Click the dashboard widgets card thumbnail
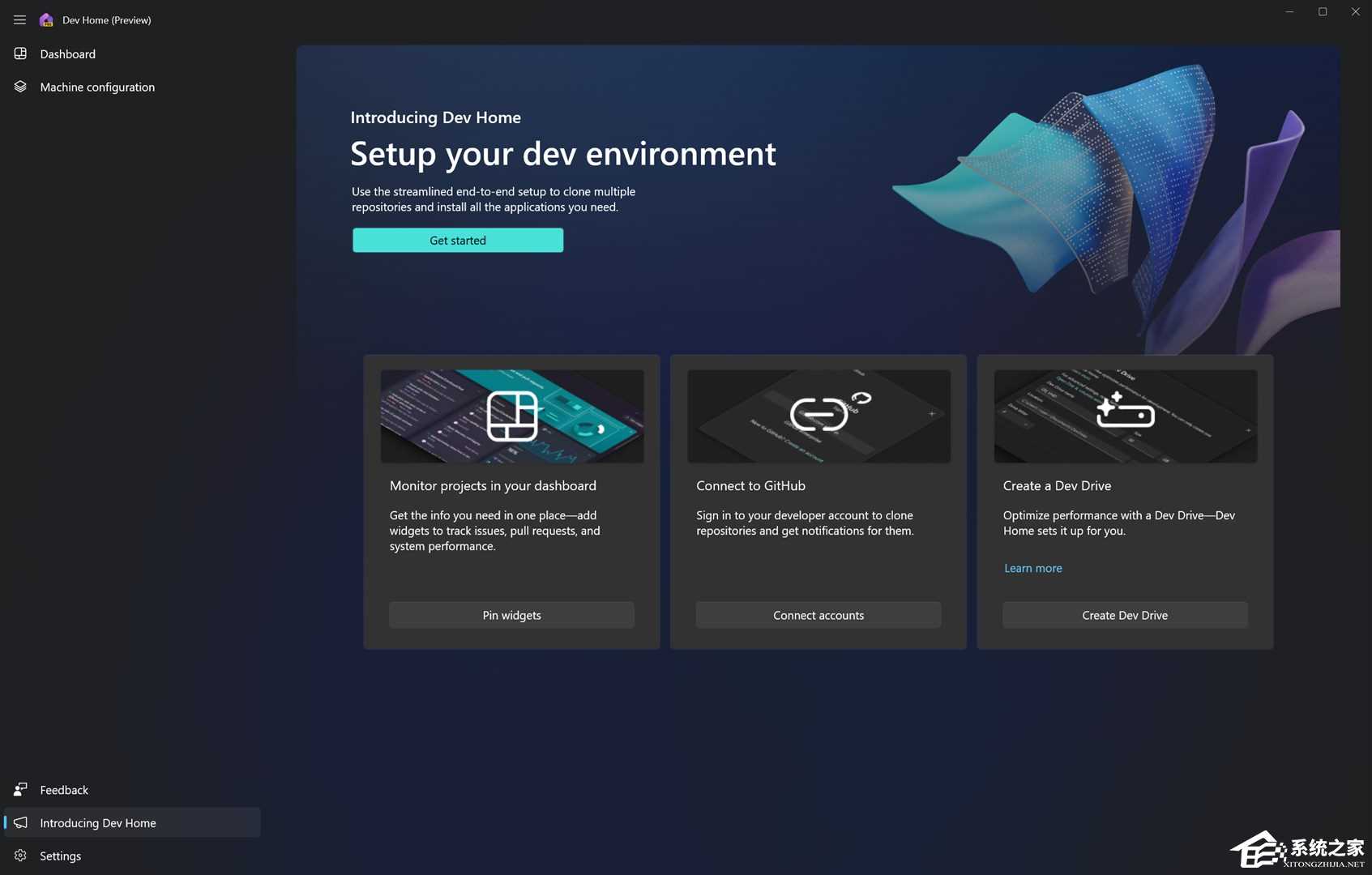Viewport: 1372px width, 875px height. coord(512,416)
